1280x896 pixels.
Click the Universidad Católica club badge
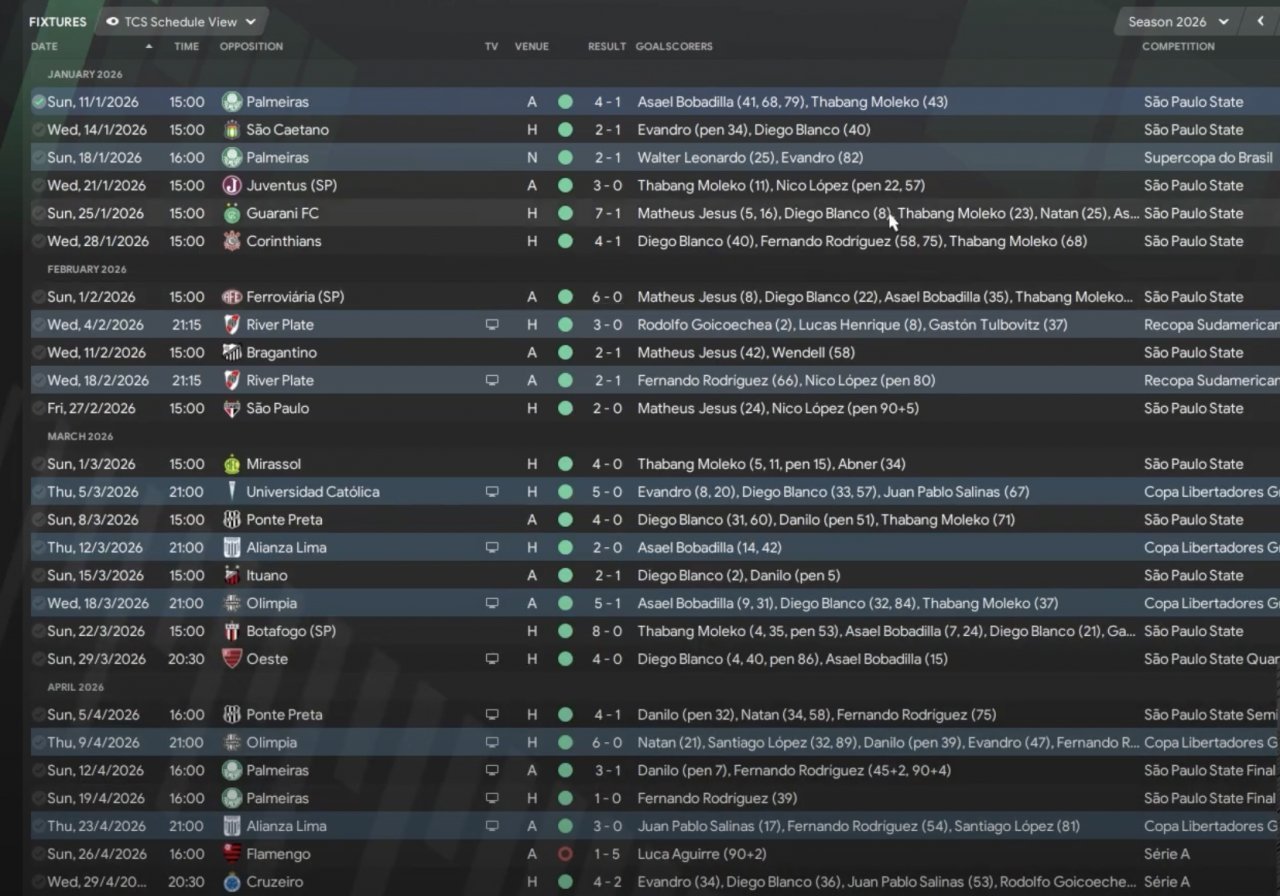coord(231,492)
